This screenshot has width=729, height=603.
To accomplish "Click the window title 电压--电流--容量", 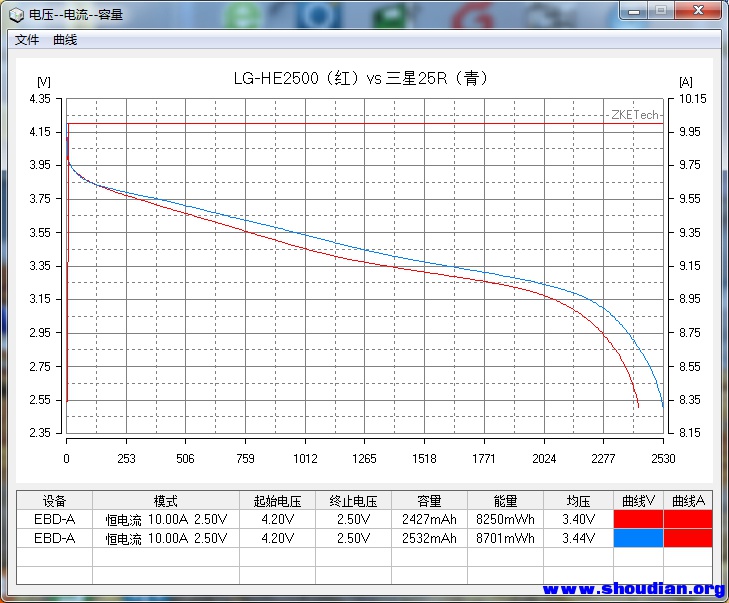I will (x=76, y=15).
